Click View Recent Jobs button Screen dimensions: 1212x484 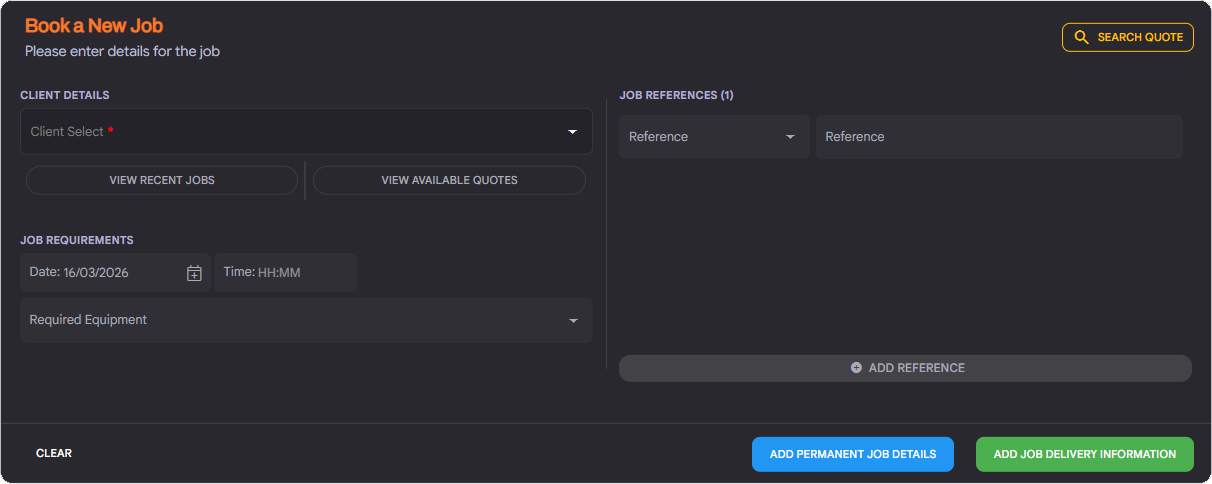tap(162, 180)
